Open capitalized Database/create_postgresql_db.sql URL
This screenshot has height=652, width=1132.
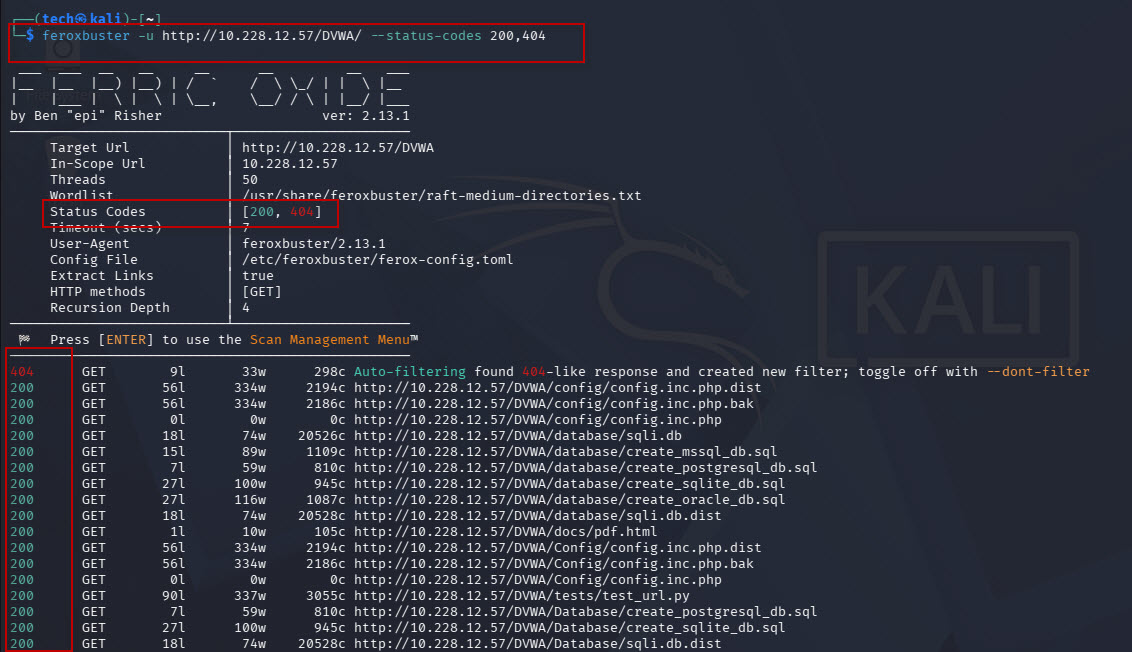[x=585, y=612]
